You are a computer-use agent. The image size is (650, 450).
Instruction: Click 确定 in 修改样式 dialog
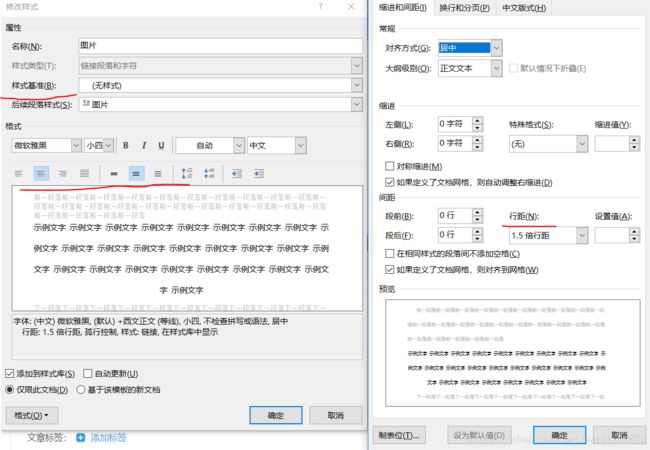click(x=276, y=415)
